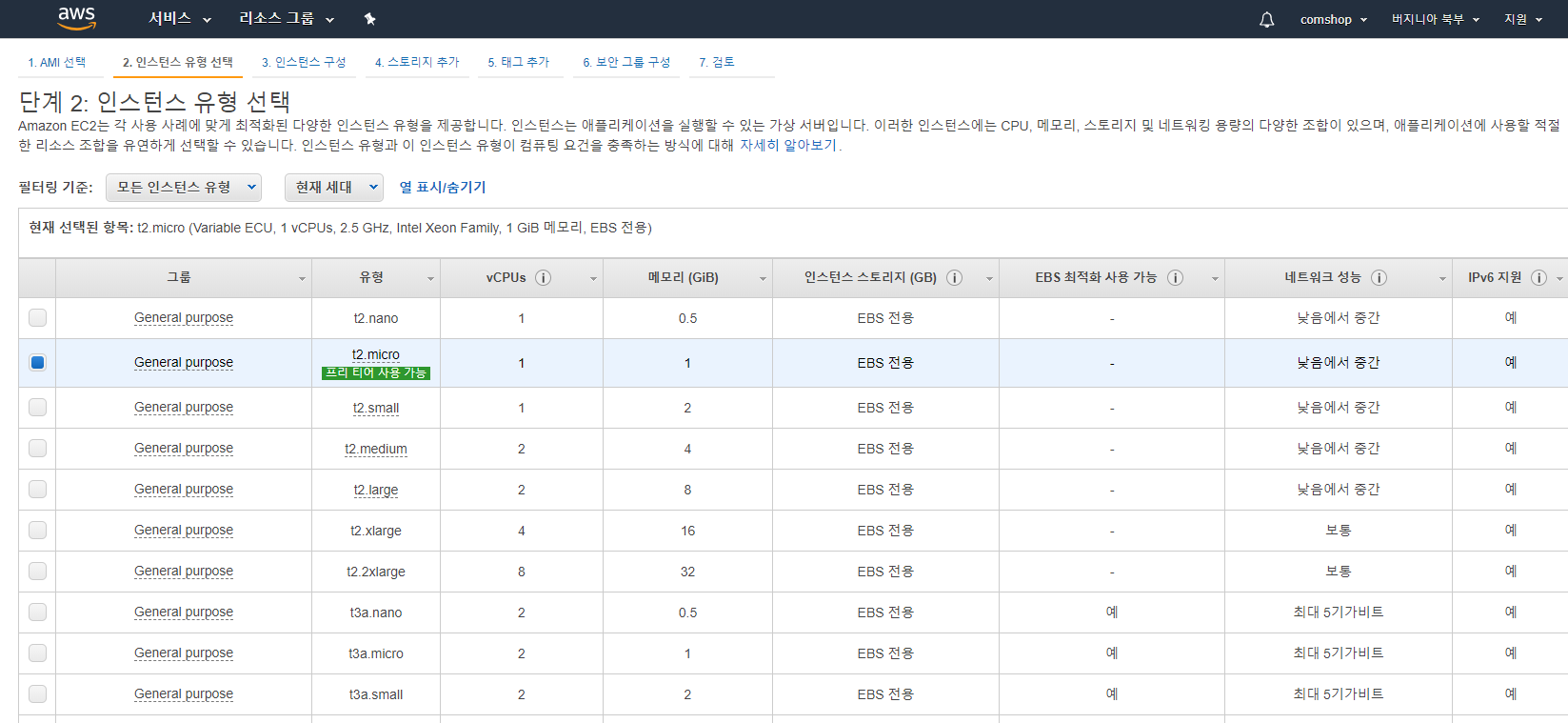Click General purpose link in t3a.small row
The height and width of the screenshot is (723, 1568).
tap(184, 694)
